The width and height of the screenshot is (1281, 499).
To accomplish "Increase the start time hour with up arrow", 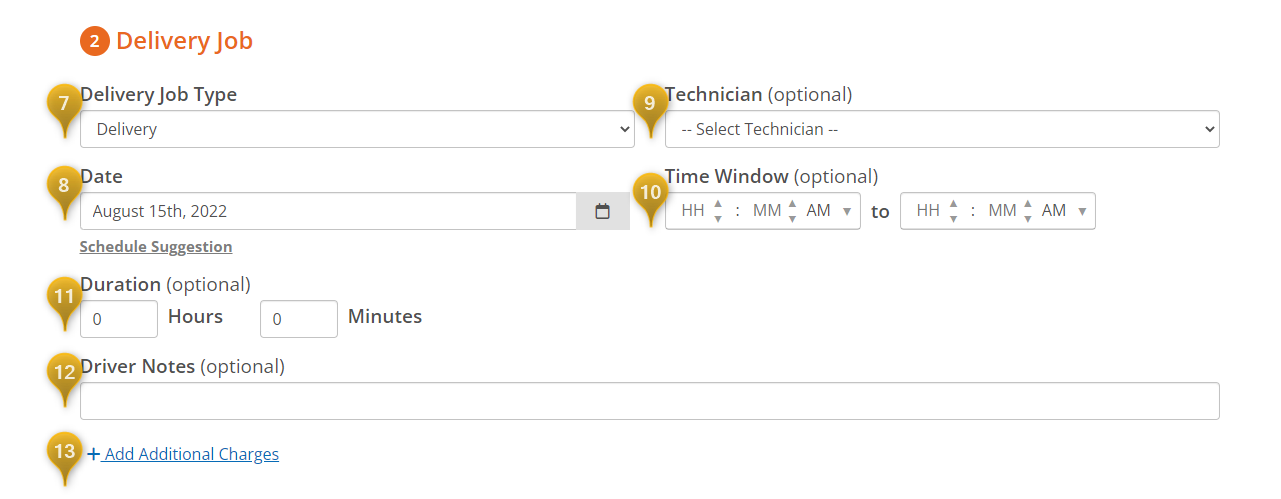I will [x=718, y=204].
